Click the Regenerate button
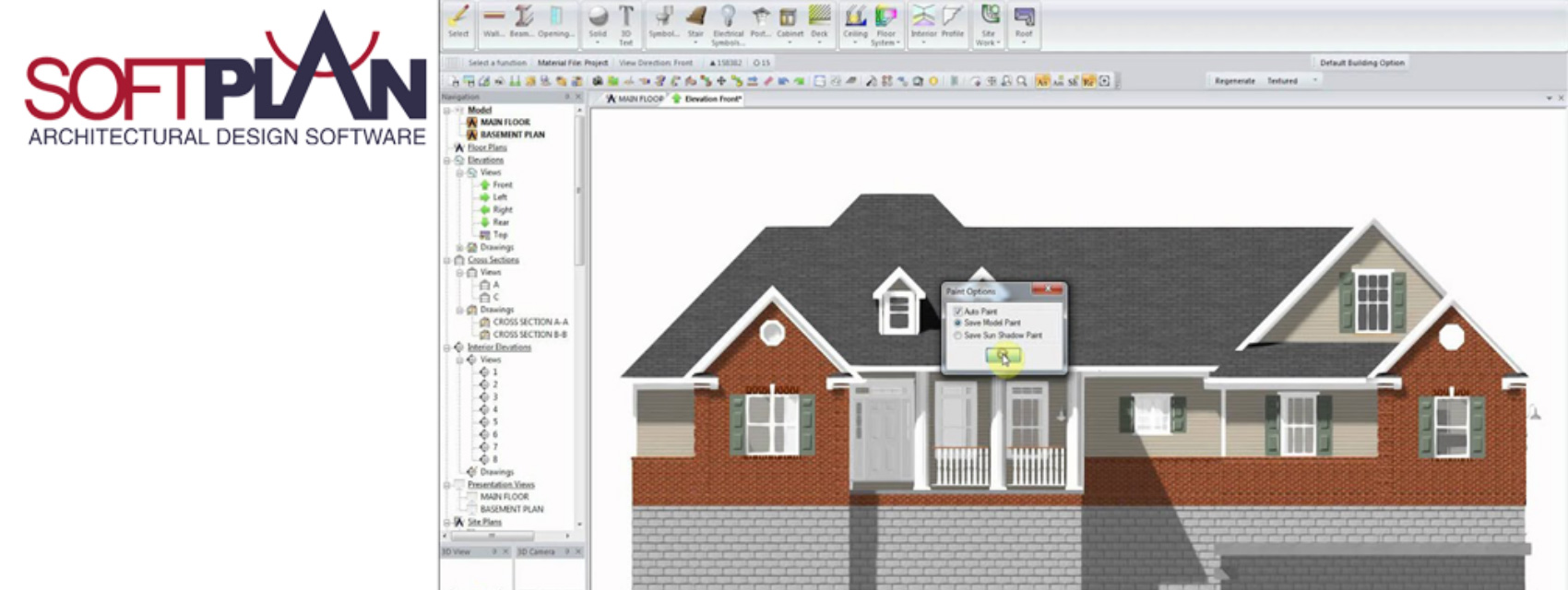 tap(1234, 81)
